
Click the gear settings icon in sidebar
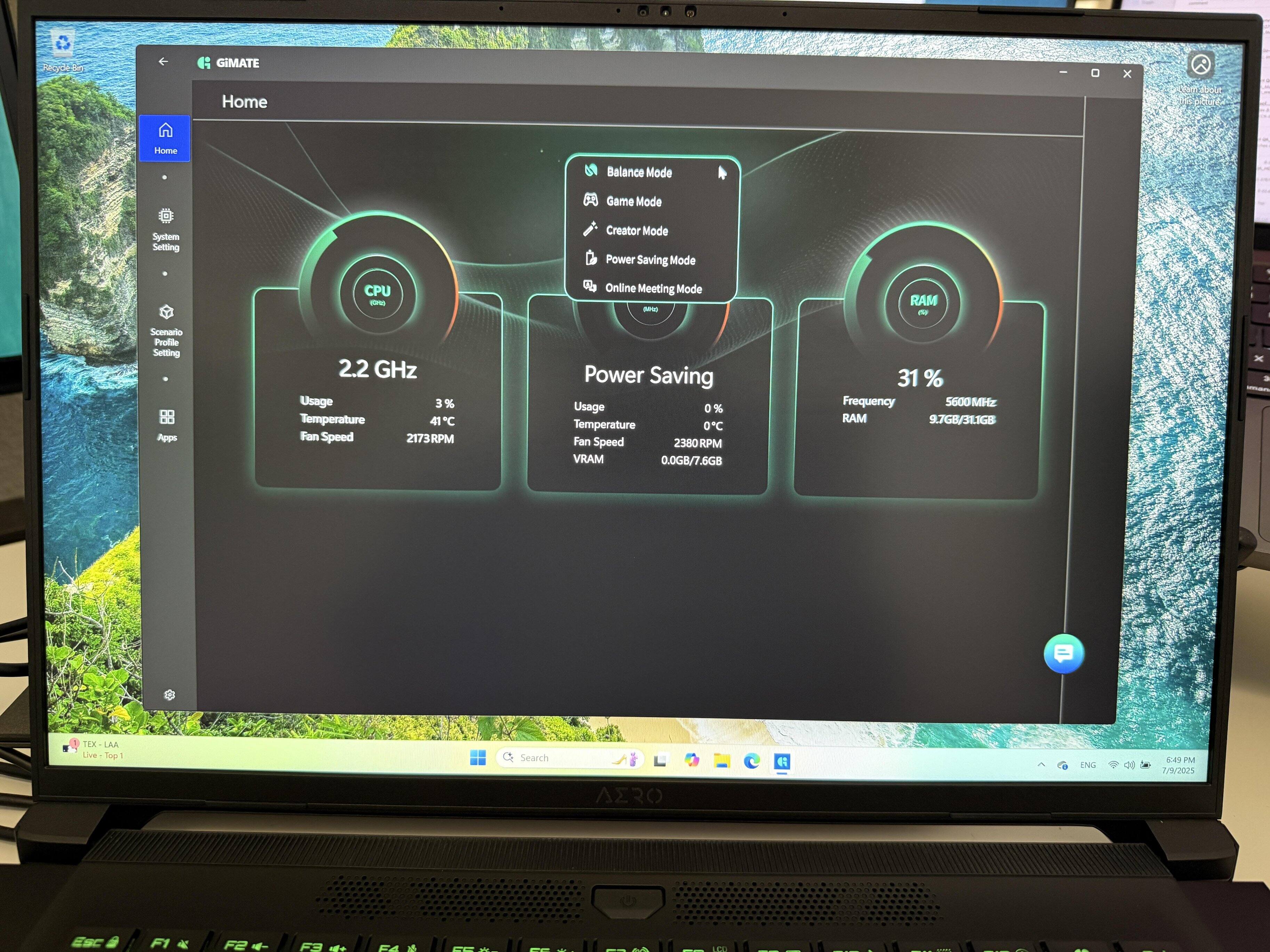point(170,695)
